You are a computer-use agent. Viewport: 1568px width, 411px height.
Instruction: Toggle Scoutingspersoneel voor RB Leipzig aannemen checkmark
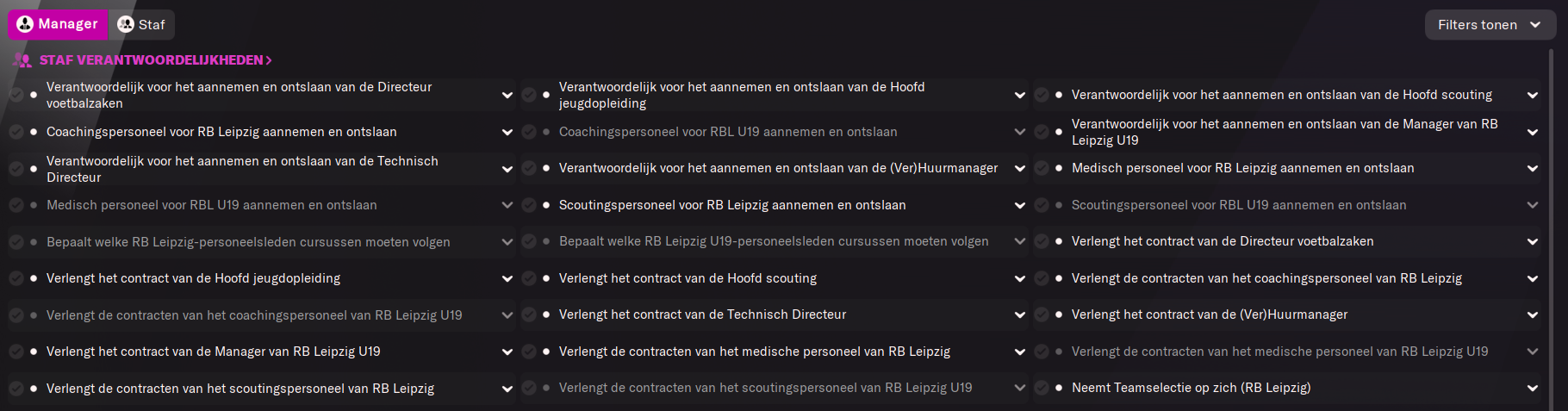click(x=529, y=205)
